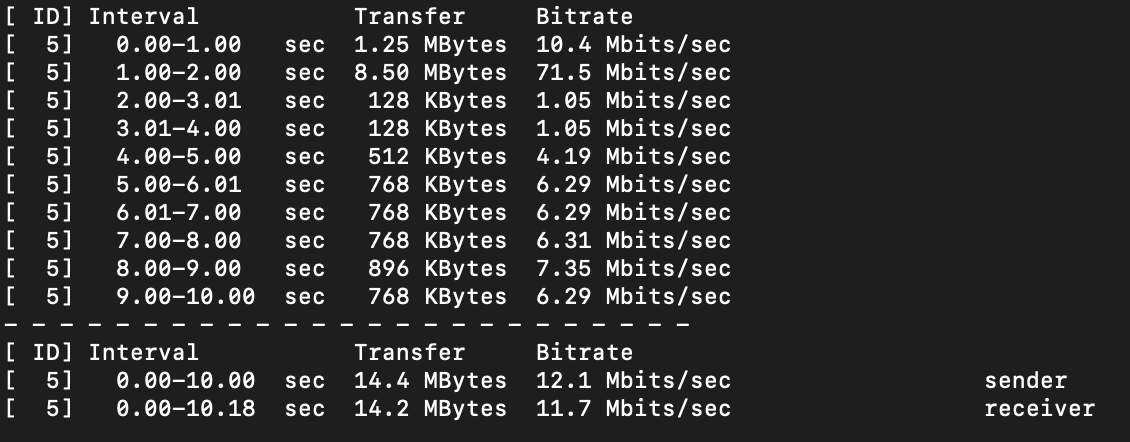Click the top Bitrate column header
The image size is (1130, 442).
[584, 17]
